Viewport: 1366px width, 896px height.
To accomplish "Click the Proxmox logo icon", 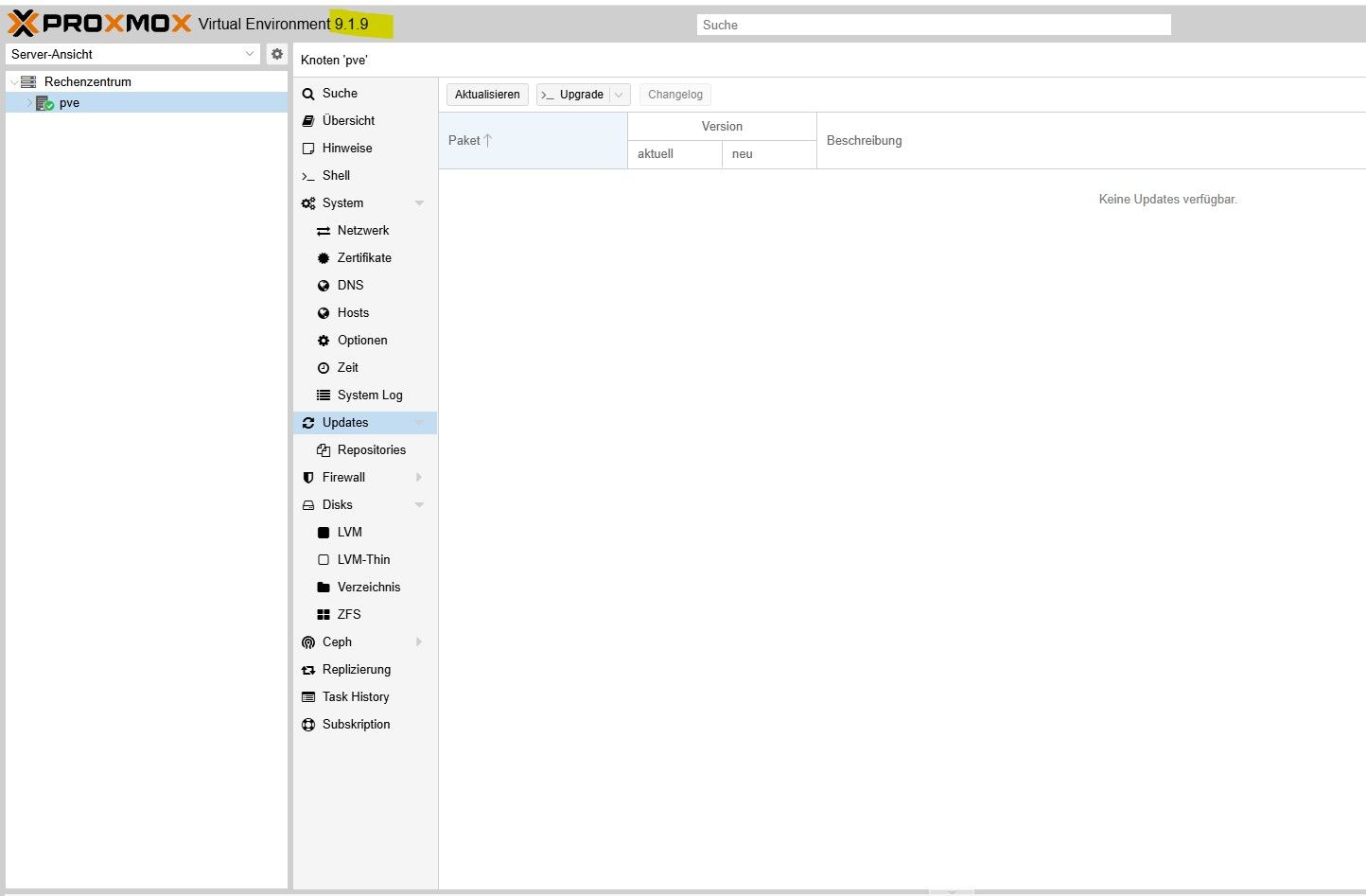I will pos(23,23).
